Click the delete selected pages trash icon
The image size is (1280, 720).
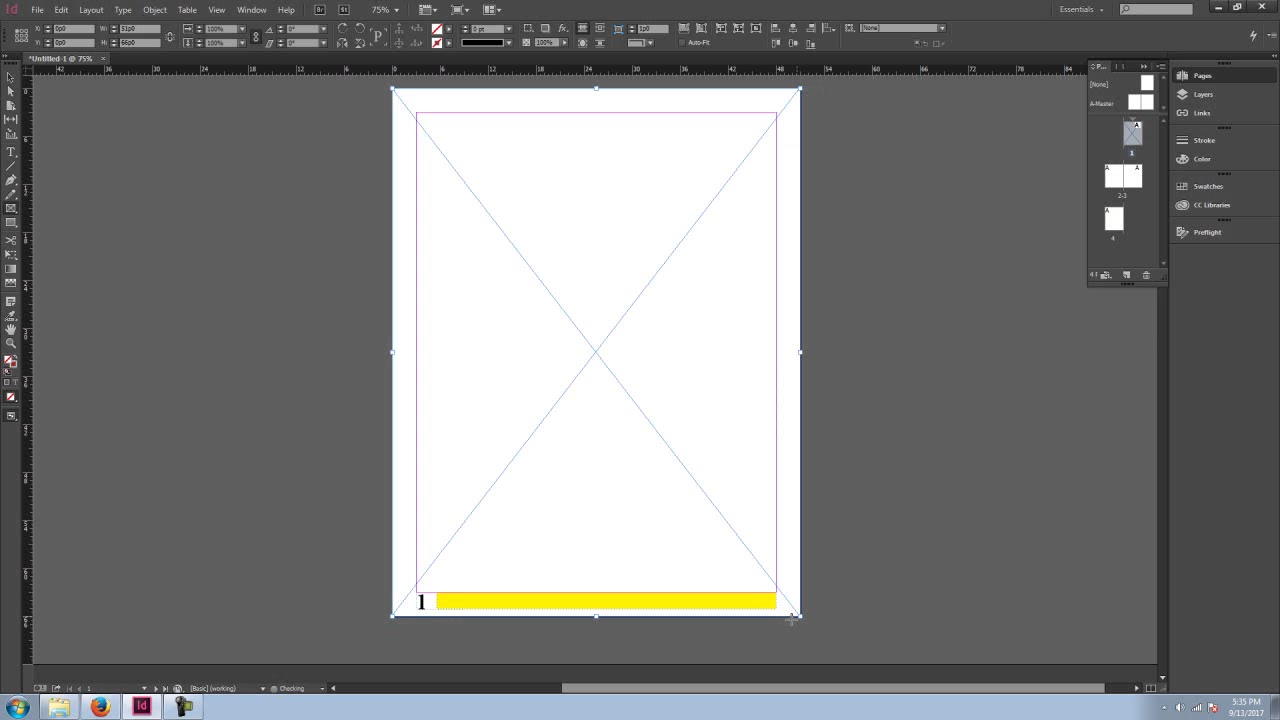[1146, 275]
